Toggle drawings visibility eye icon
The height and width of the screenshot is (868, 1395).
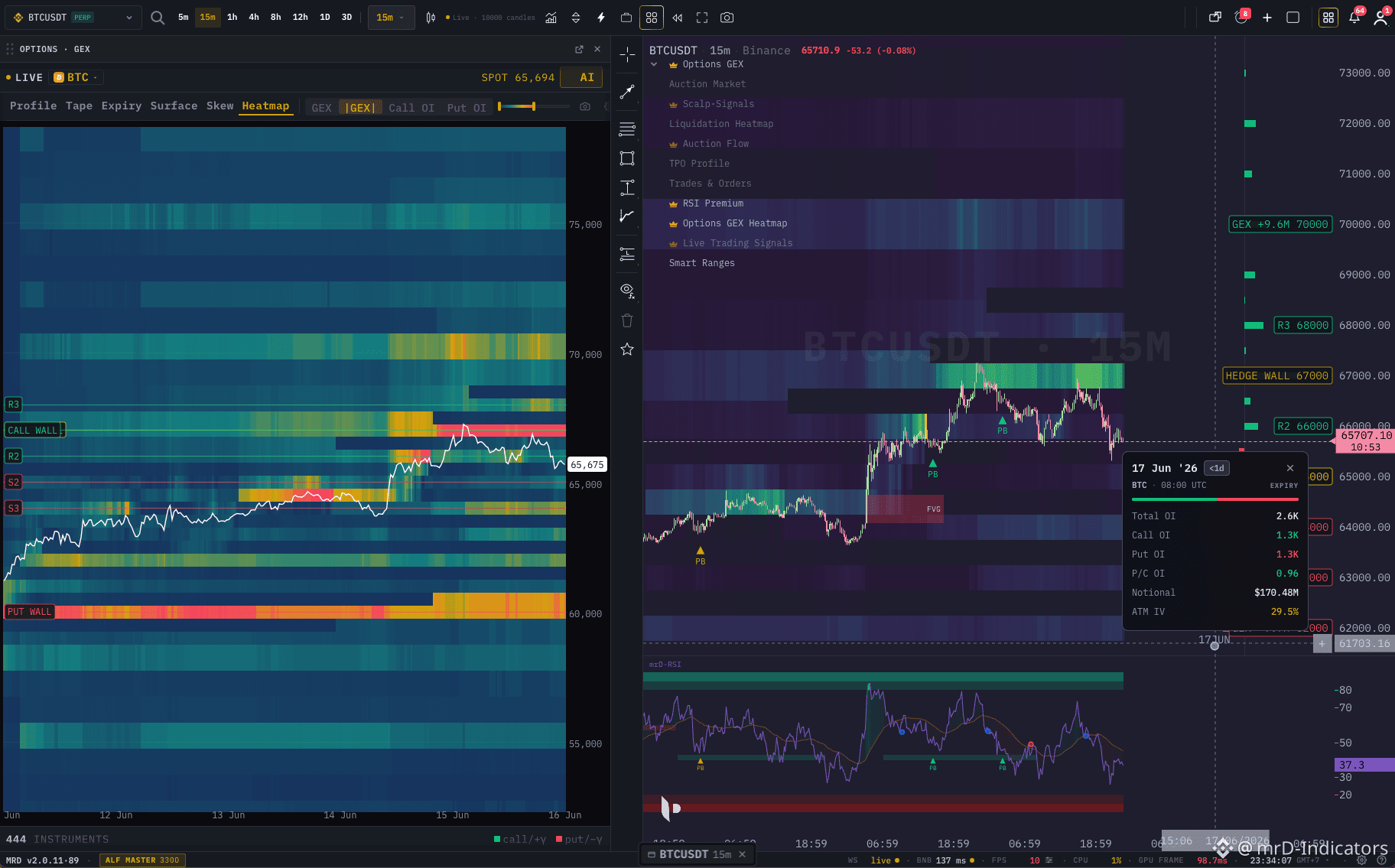point(627,291)
